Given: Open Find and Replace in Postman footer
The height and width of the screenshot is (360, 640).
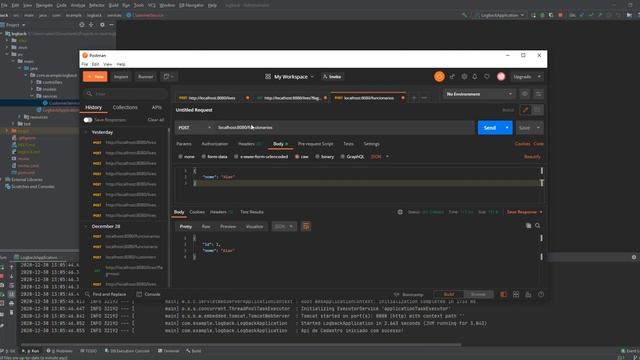Looking at the screenshot, I should click(x=105, y=294).
